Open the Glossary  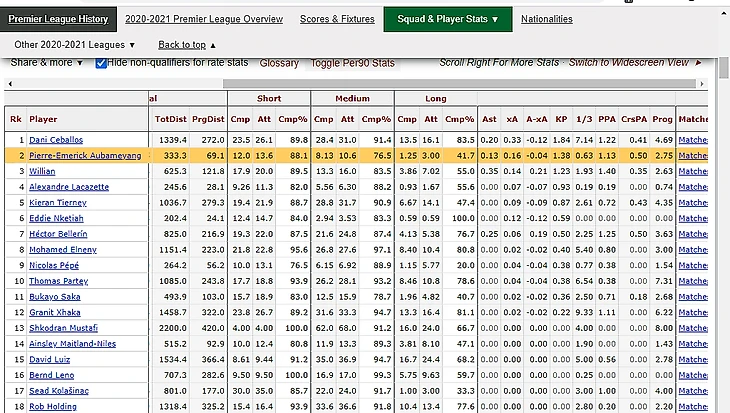(279, 63)
